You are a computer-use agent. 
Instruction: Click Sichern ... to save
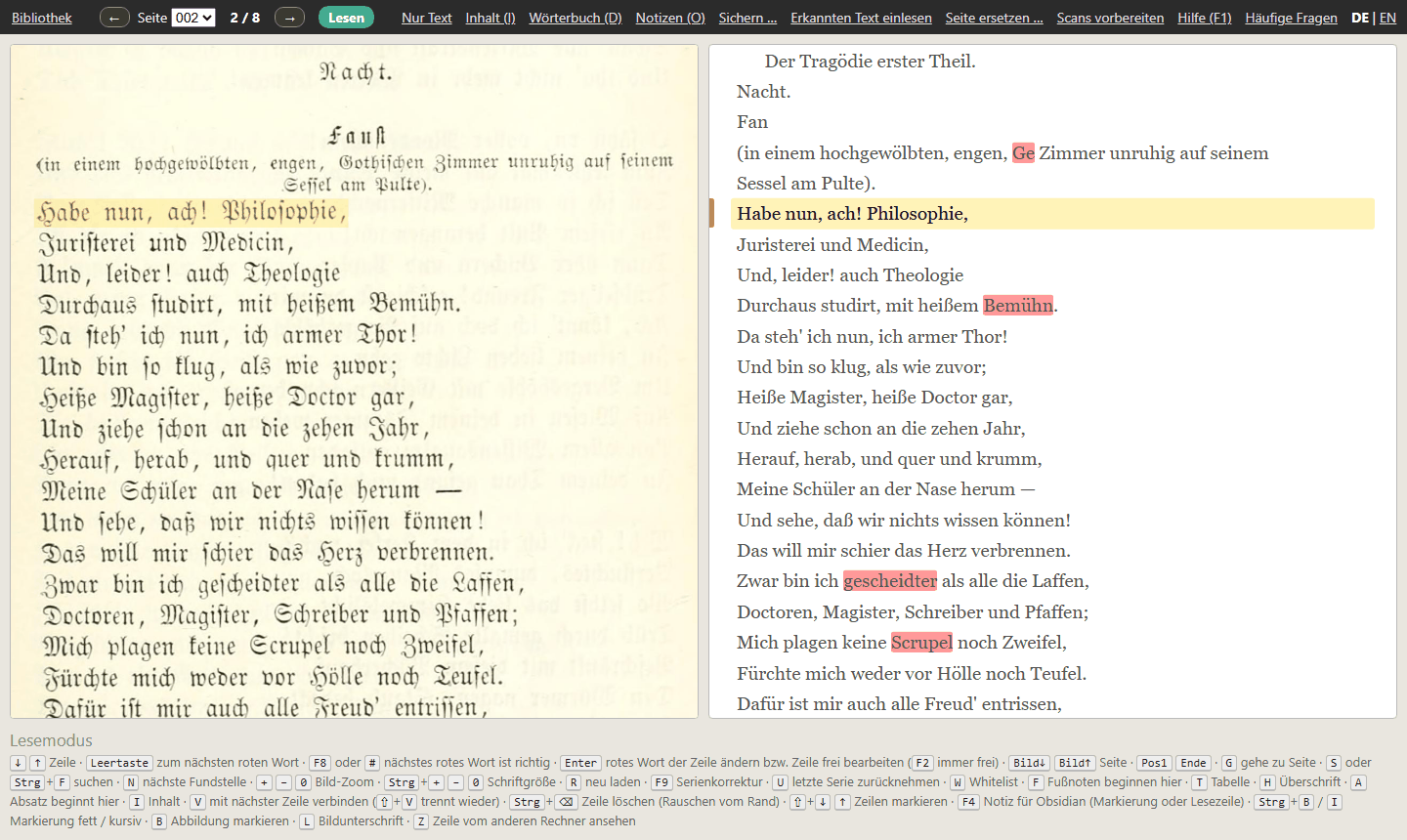747,18
